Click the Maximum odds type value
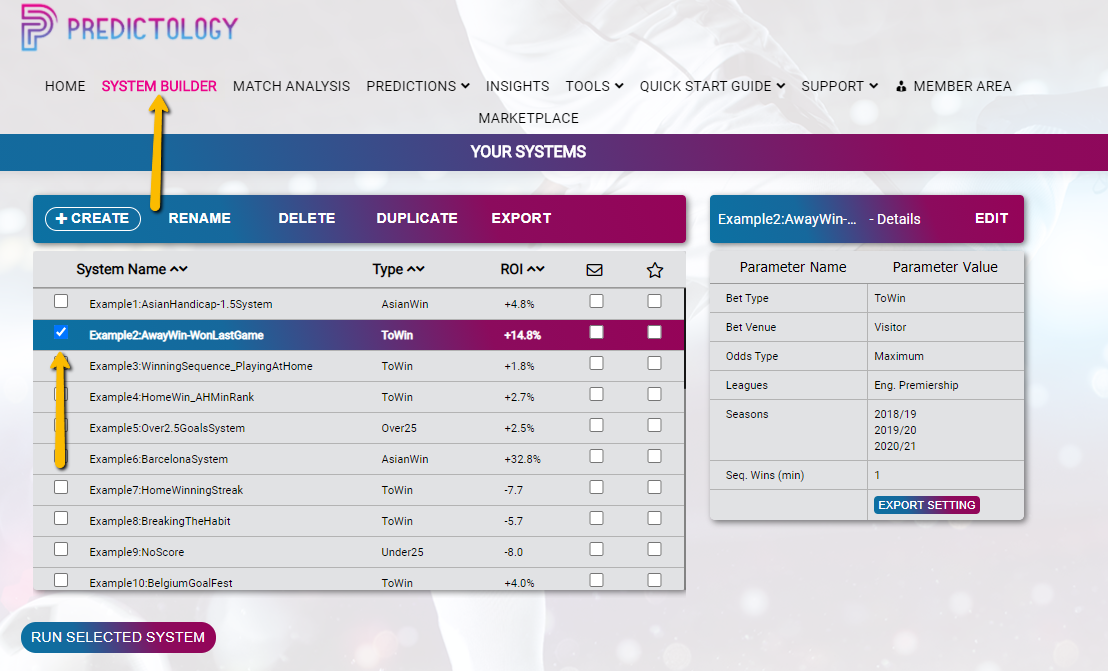1108x671 pixels. [x=898, y=356]
